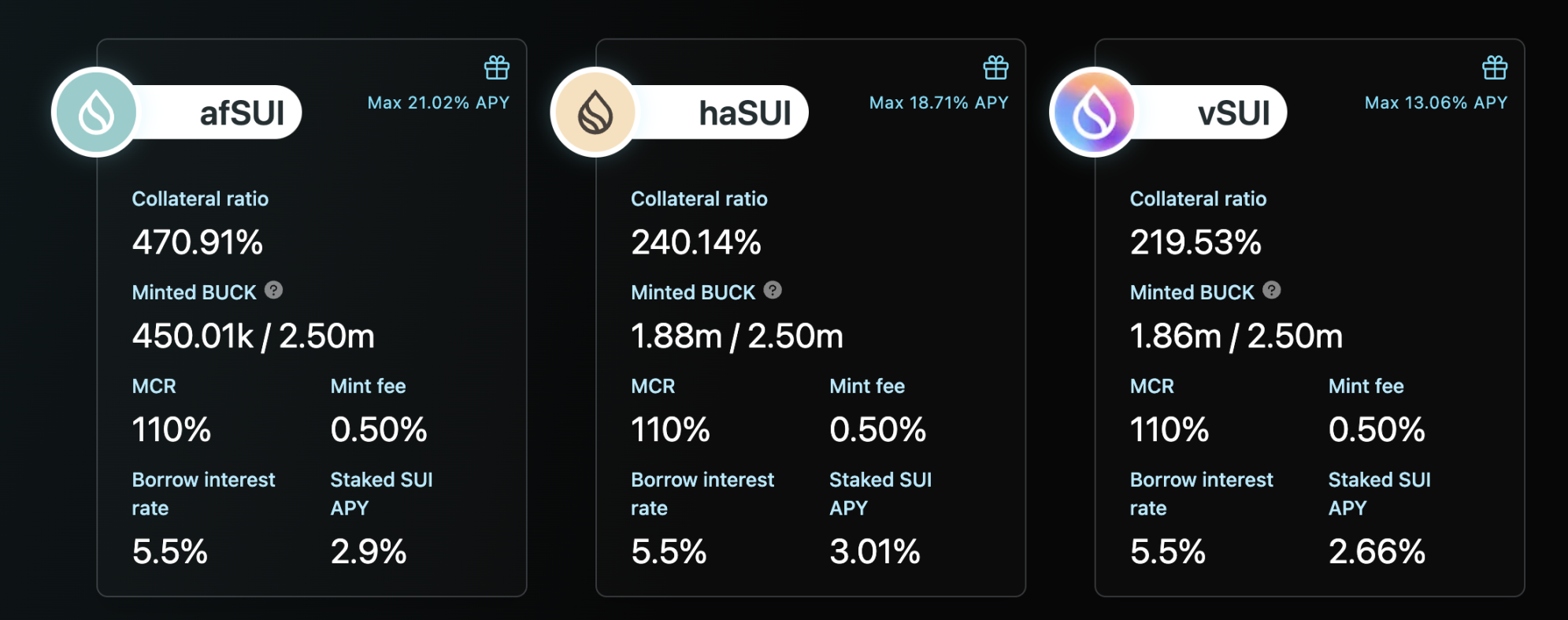Open Minted BUCK help icon for haSUI
This screenshot has height=620, width=1568.
coord(773,291)
